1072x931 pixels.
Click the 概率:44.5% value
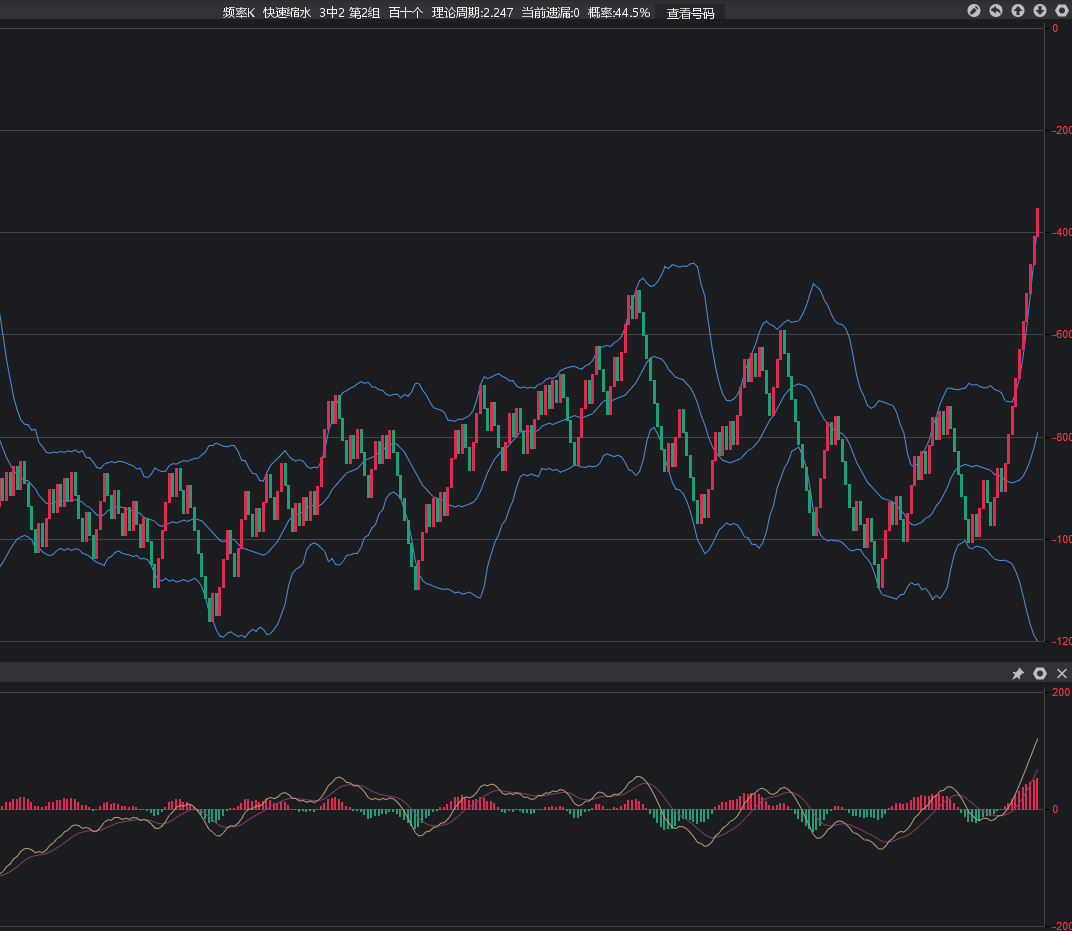coord(619,13)
